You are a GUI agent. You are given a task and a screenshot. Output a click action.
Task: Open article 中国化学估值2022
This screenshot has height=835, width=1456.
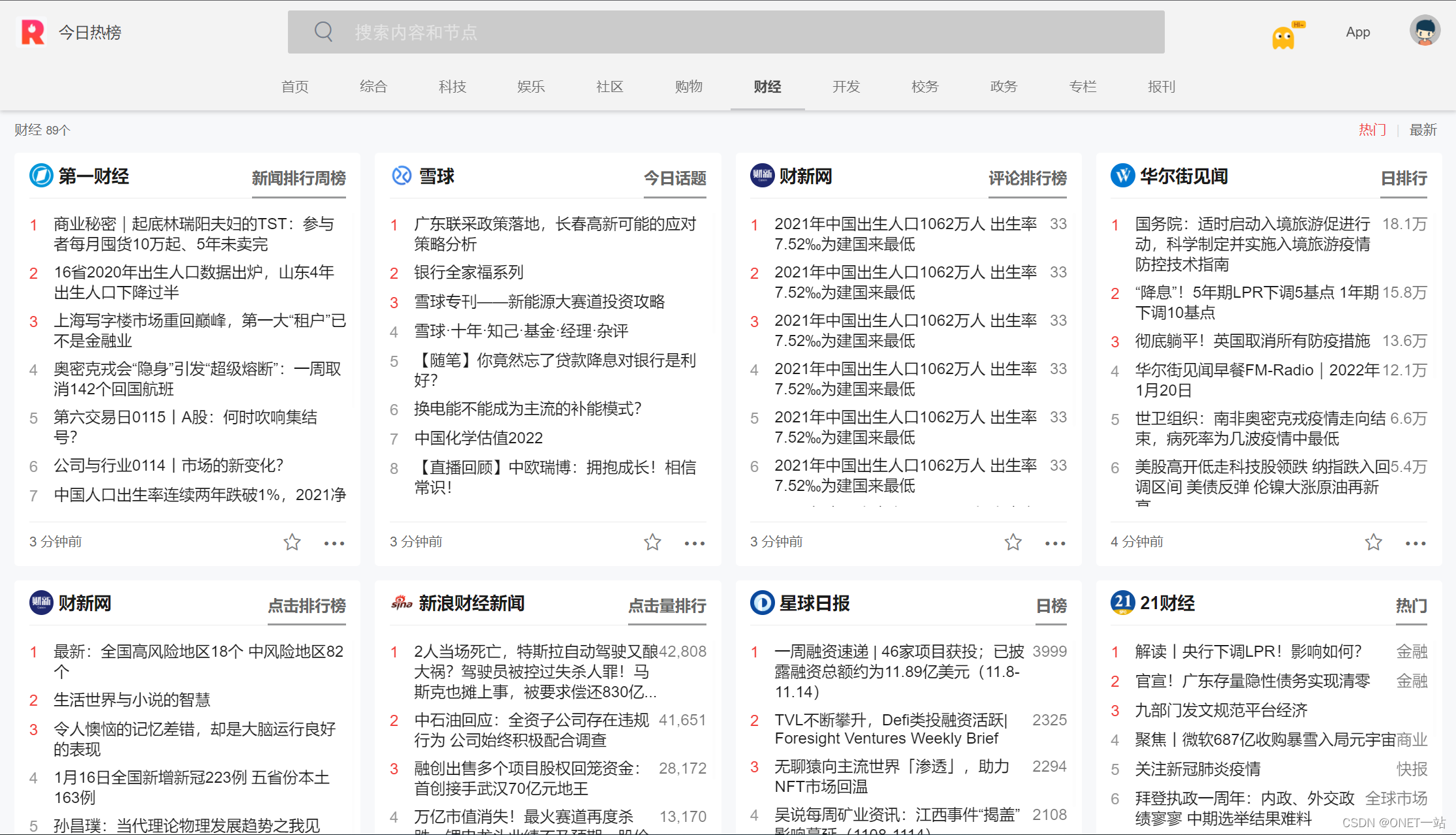[479, 438]
